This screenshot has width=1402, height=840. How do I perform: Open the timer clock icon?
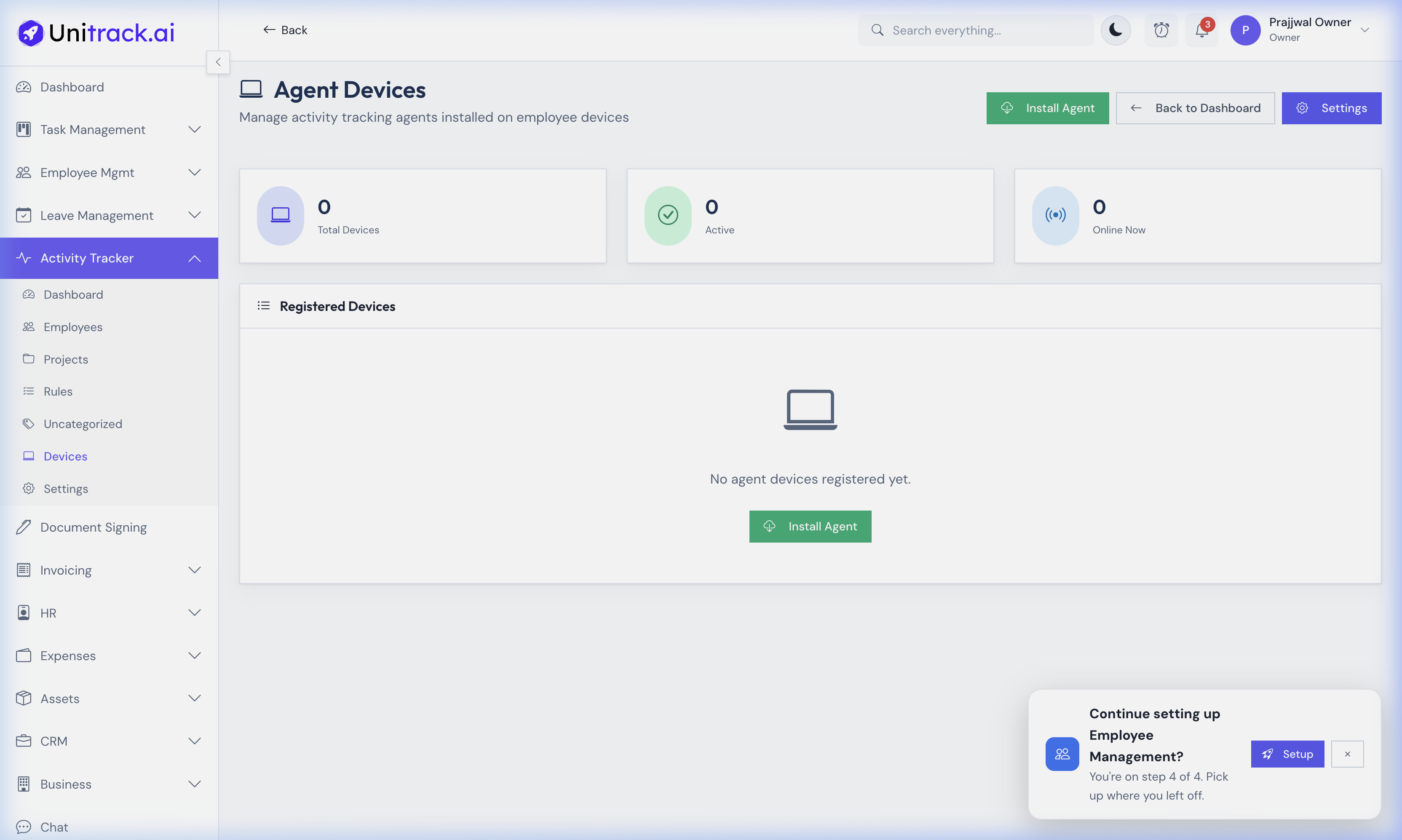pos(1161,31)
